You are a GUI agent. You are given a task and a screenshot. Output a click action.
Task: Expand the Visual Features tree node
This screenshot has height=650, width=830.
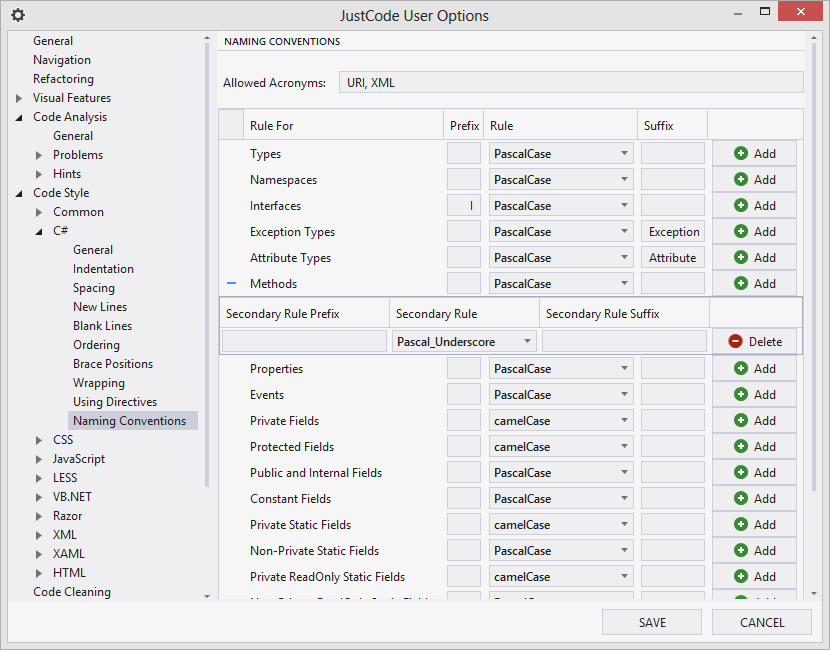(19, 98)
